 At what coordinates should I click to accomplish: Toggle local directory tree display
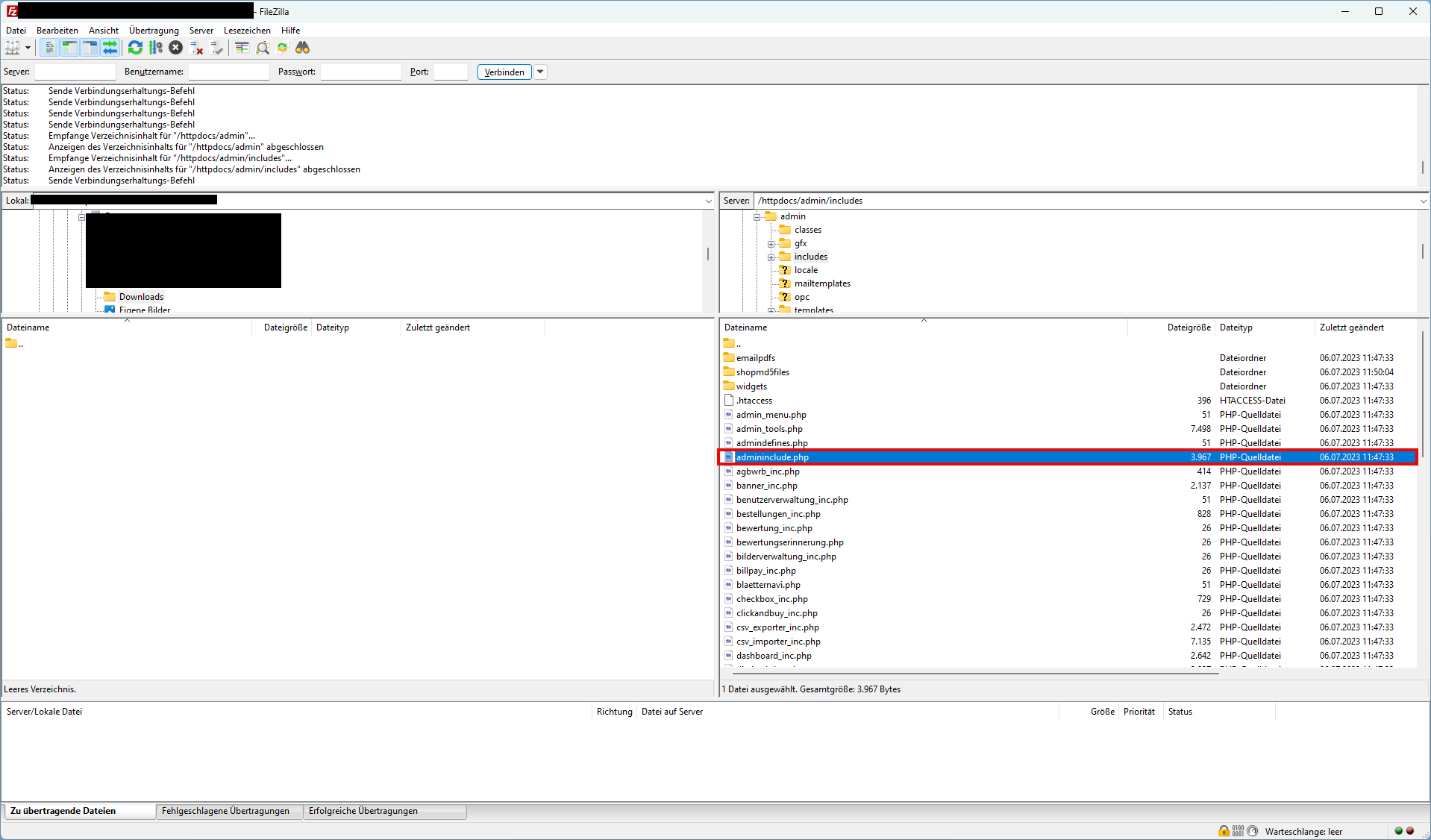(x=69, y=48)
